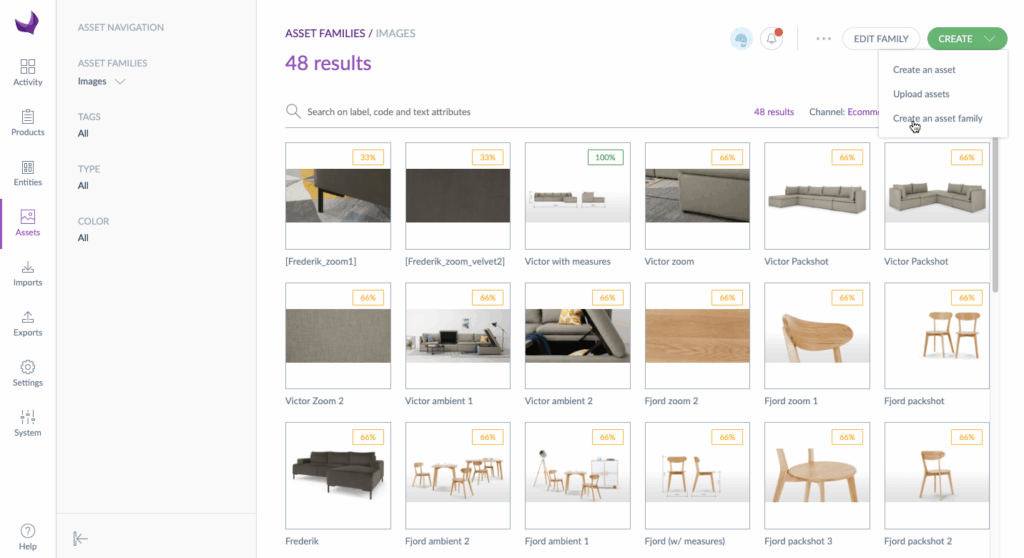Image resolution: width=1024 pixels, height=558 pixels.
Task: Collapse the asset navigation panel
Action: point(81,538)
